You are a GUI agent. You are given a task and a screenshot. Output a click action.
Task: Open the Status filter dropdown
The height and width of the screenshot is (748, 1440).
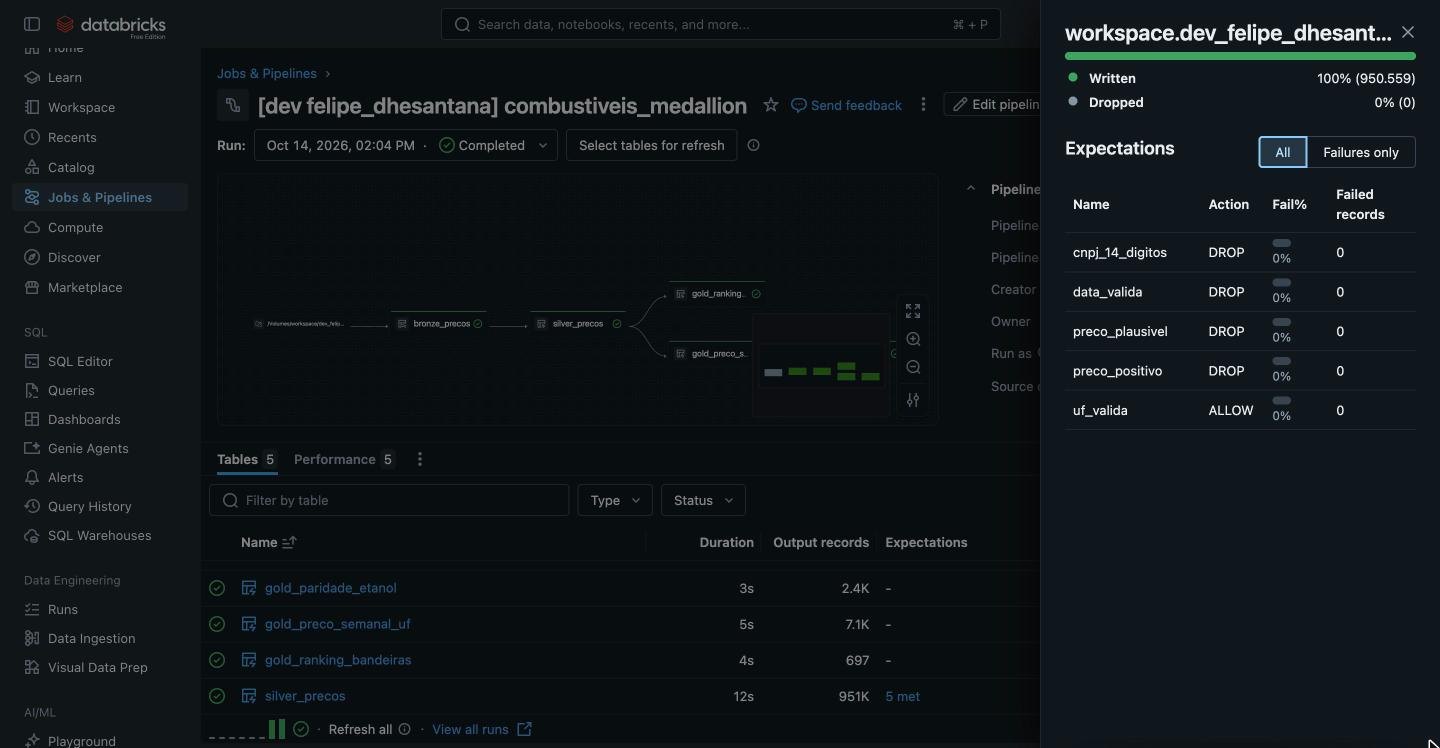[703, 500]
